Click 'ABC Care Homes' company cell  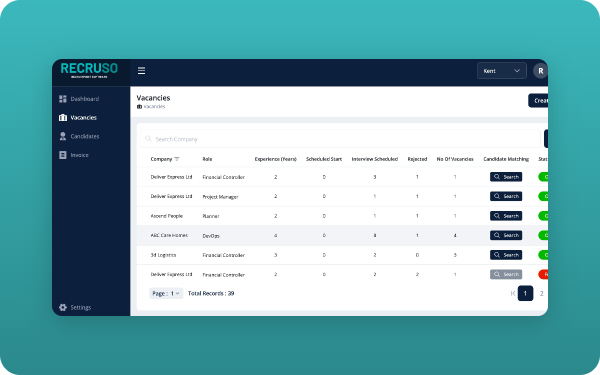pos(169,235)
